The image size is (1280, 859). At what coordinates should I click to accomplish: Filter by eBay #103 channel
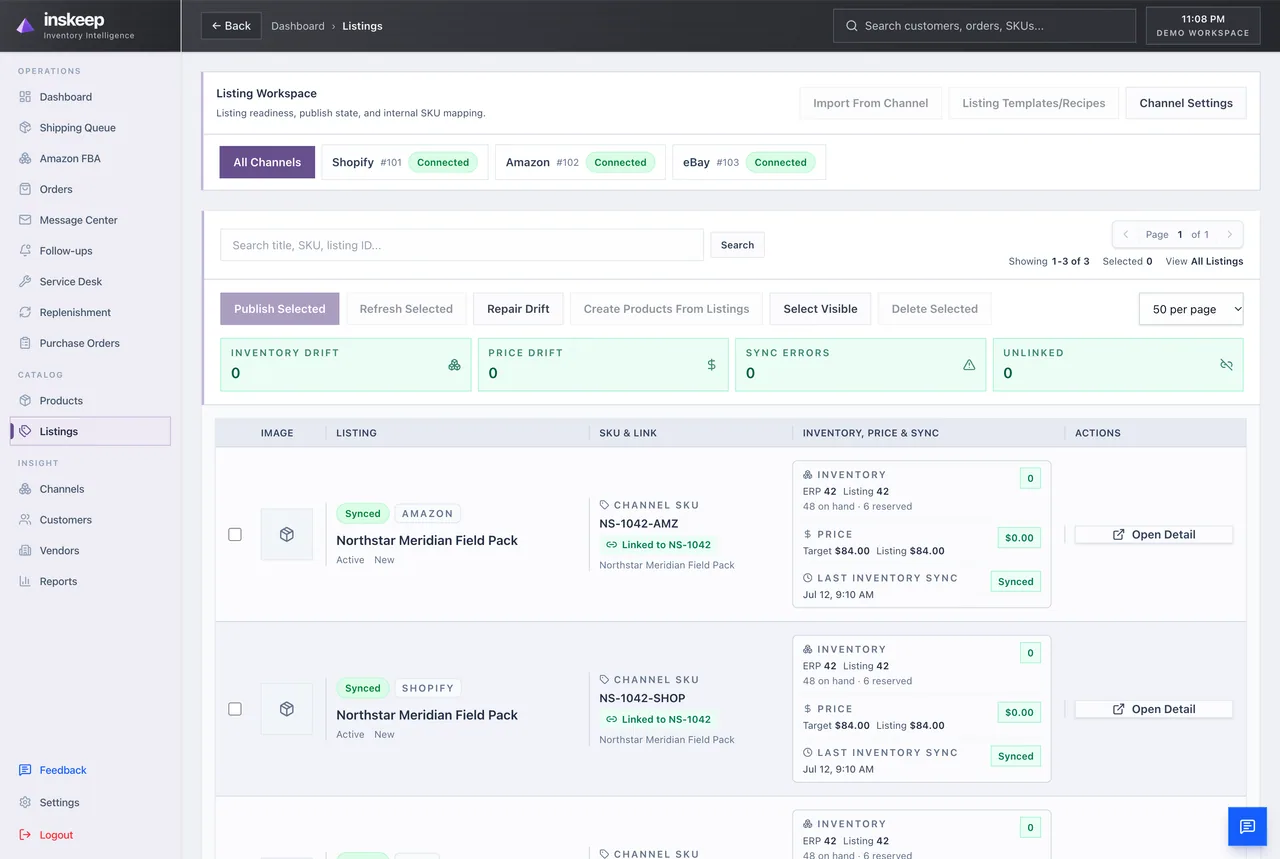tap(749, 162)
